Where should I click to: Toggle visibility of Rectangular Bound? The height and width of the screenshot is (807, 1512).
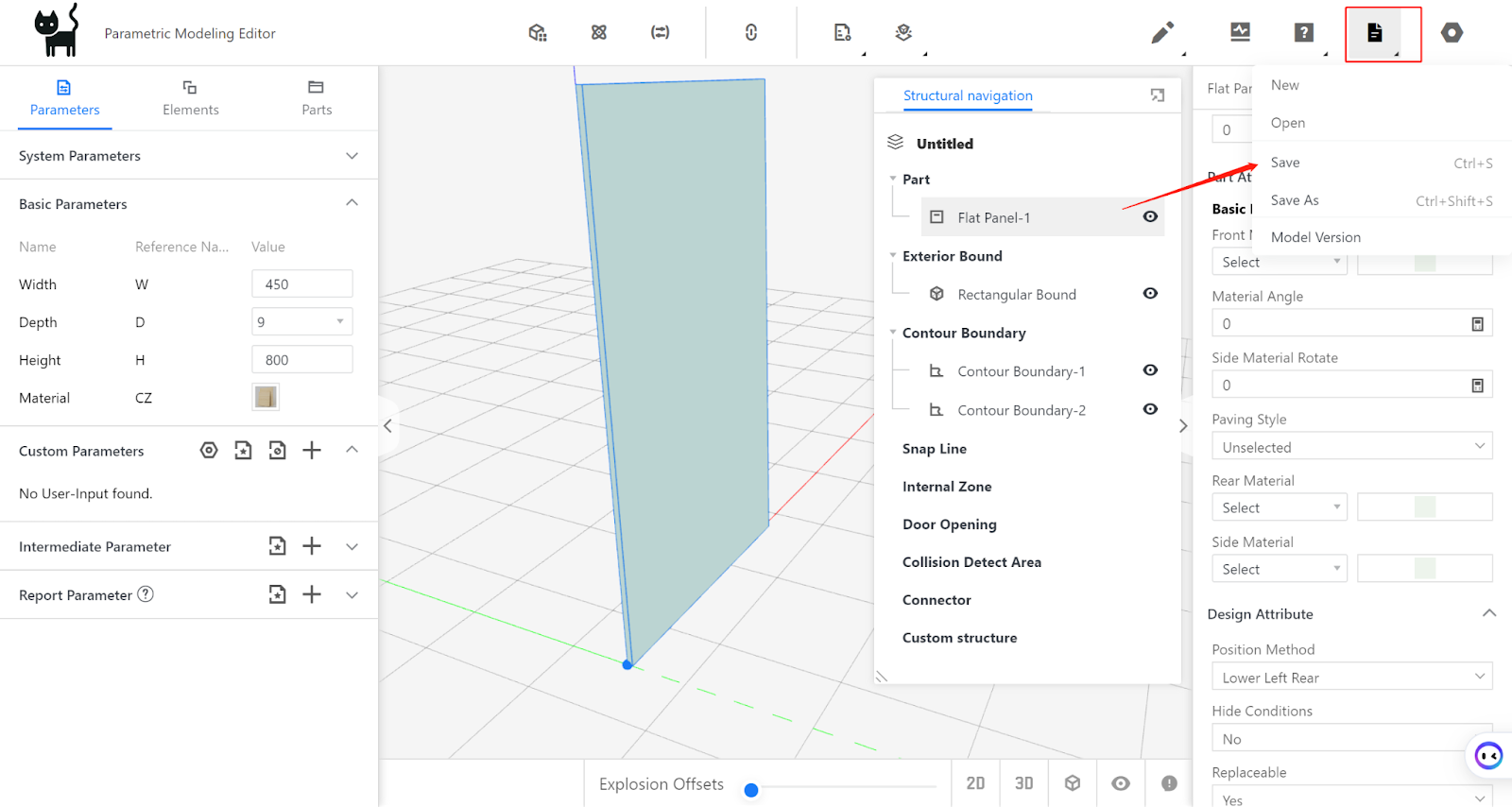click(1150, 294)
